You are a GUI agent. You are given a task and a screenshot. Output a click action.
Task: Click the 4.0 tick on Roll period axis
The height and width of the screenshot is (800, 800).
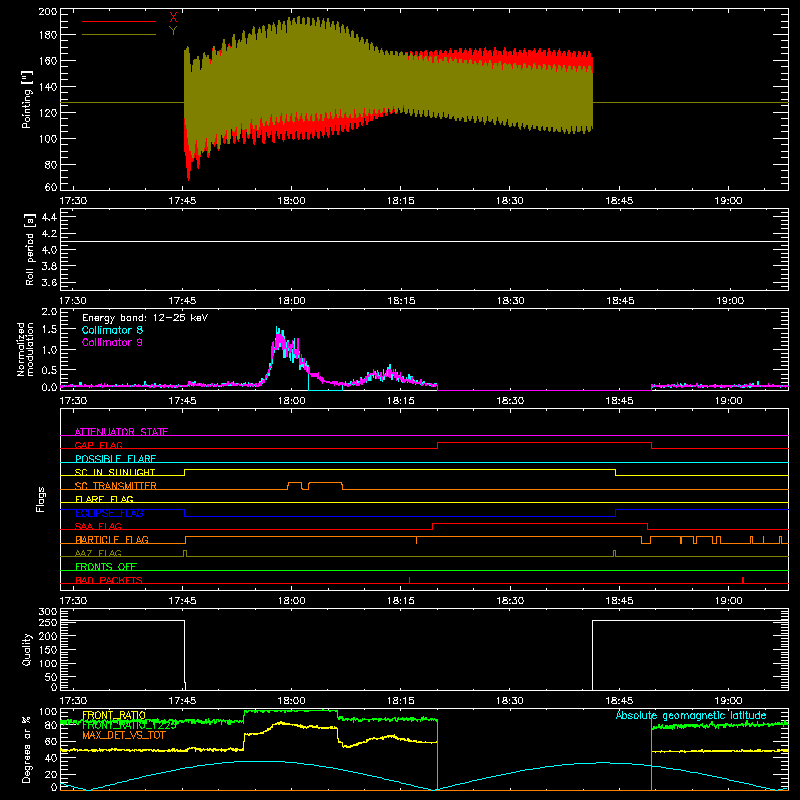click(49, 250)
